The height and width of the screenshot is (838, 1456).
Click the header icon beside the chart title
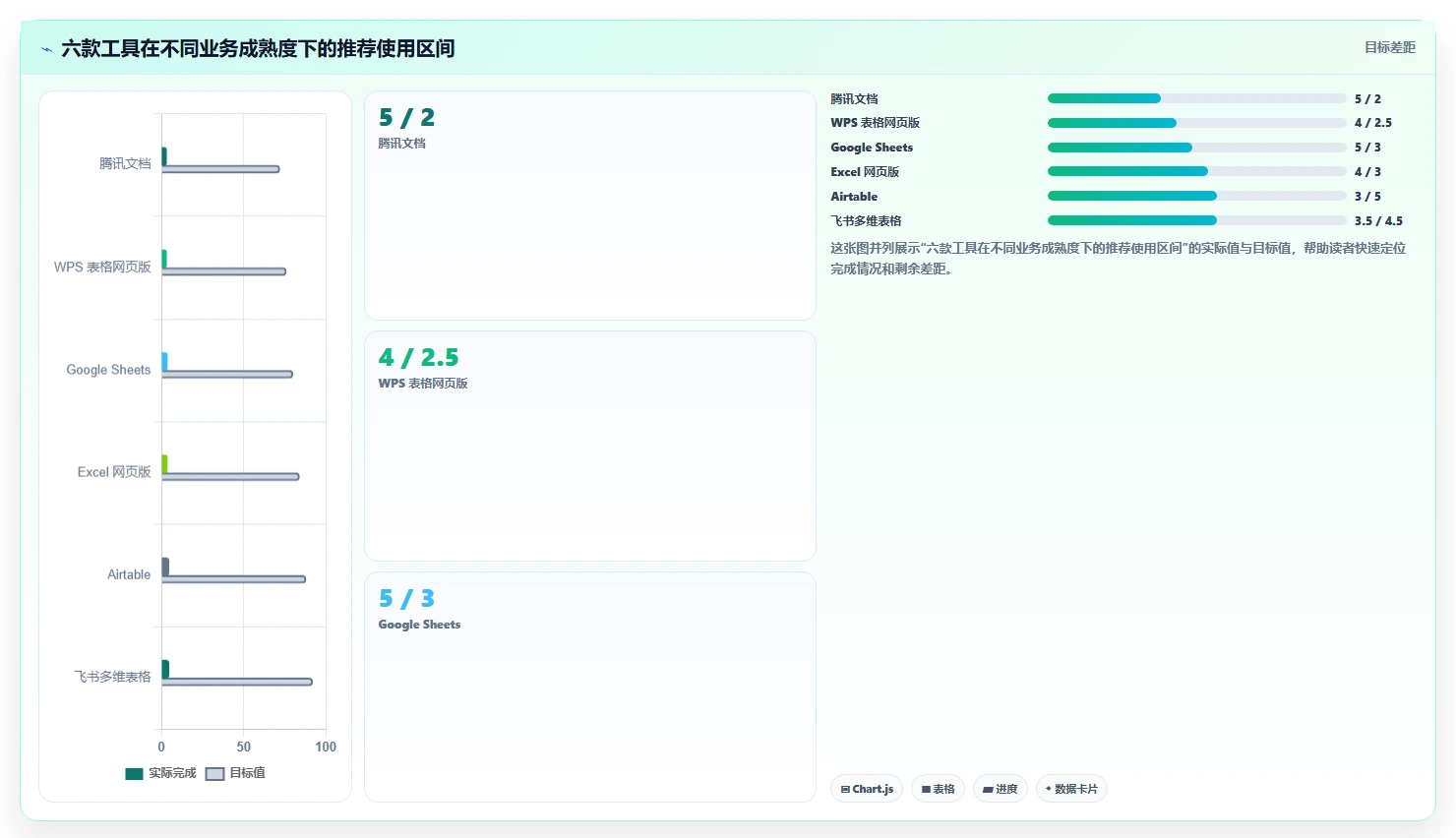coord(46,49)
